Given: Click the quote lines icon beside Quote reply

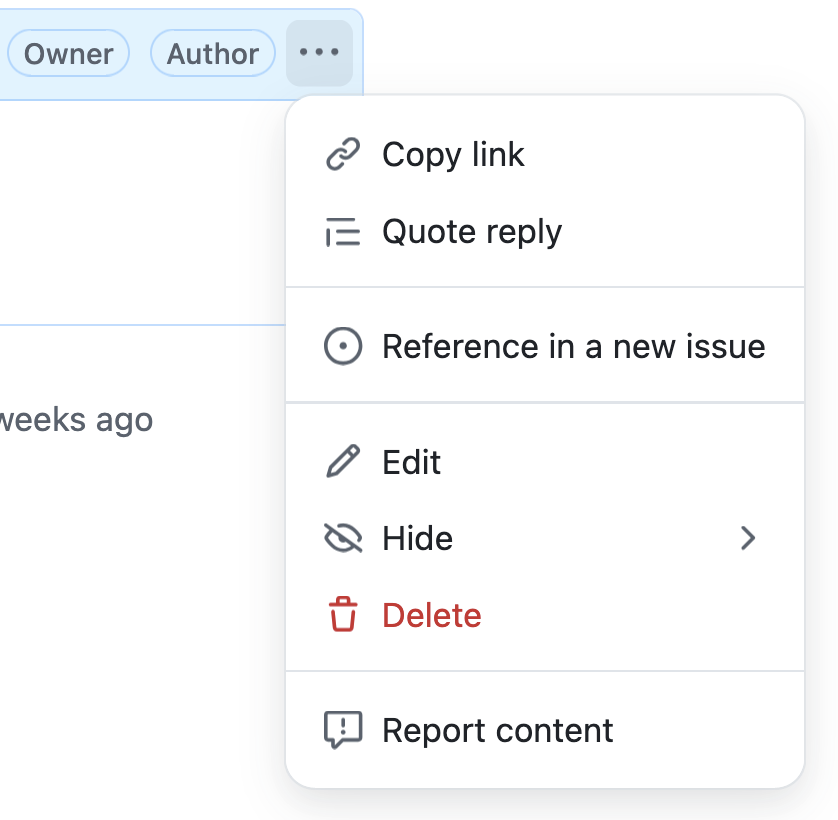Looking at the screenshot, I should point(343,233).
